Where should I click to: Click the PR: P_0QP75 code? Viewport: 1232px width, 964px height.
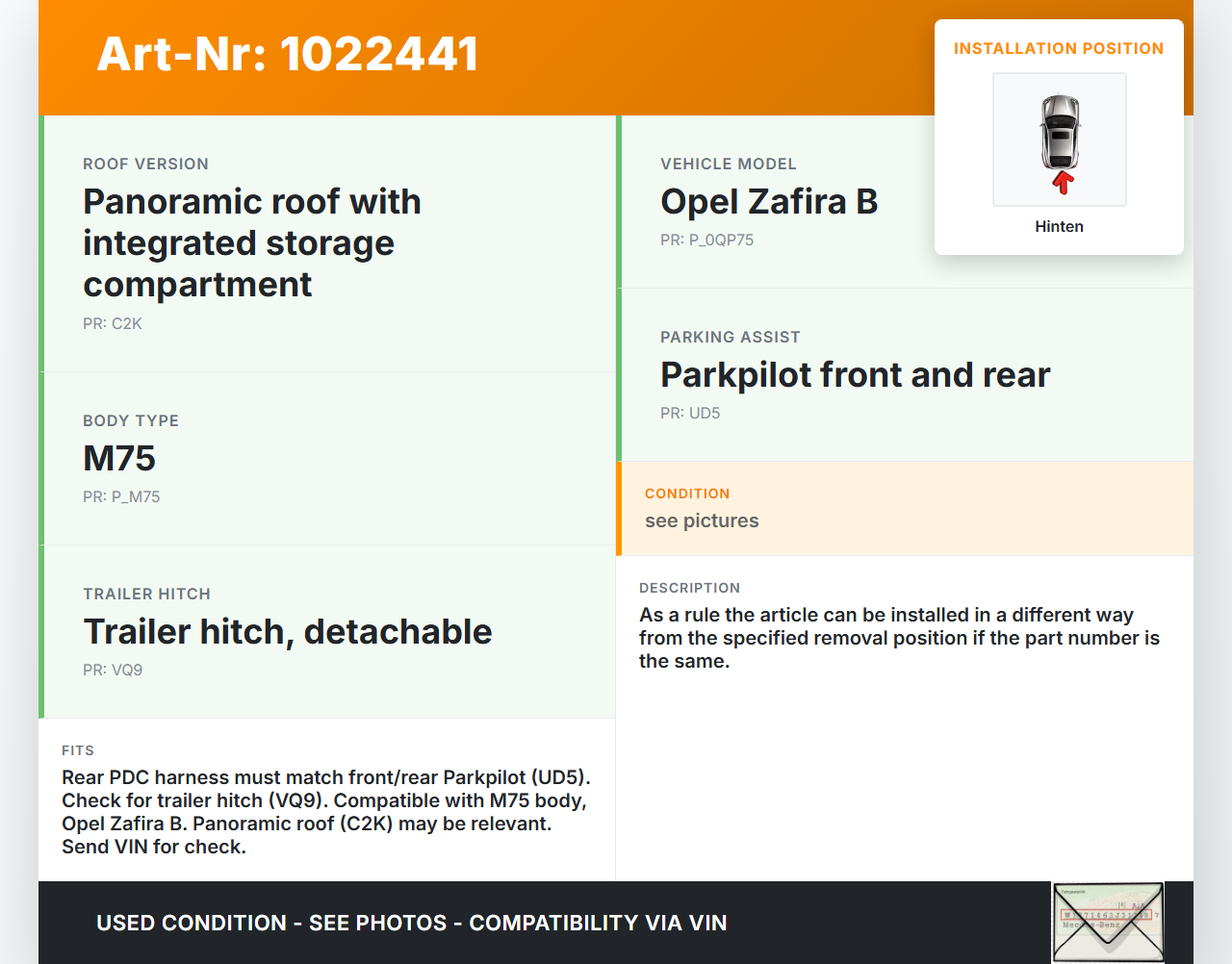[x=706, y=240]
